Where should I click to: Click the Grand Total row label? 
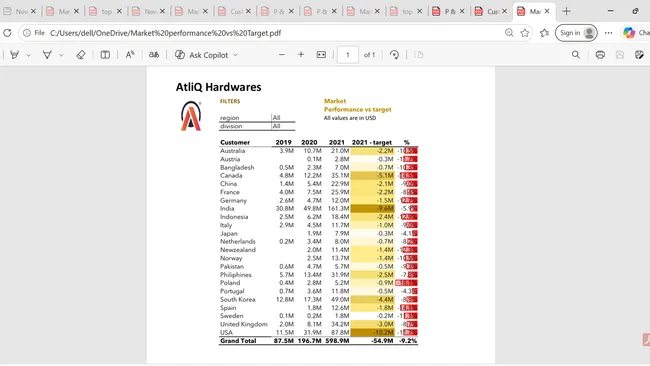tap(238, 341)
